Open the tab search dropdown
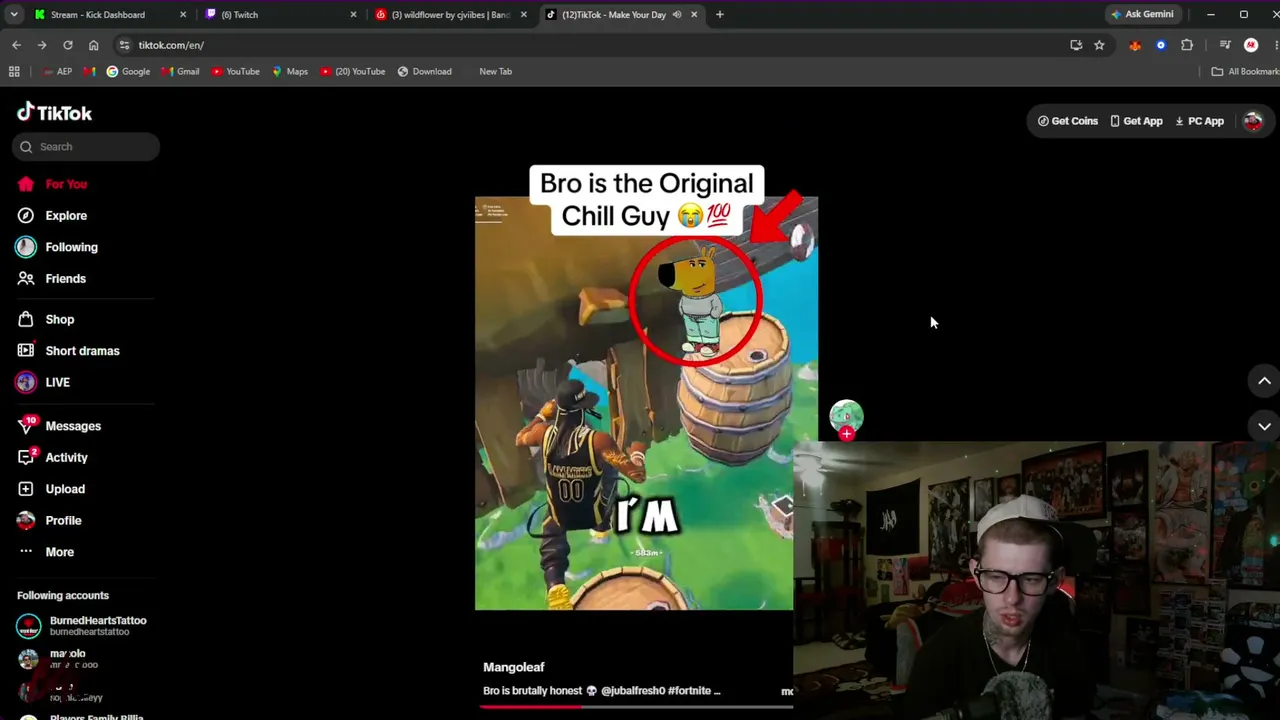Image resolution: width=1280 pixels, height=720 pixels. click(x=14, y=15)
